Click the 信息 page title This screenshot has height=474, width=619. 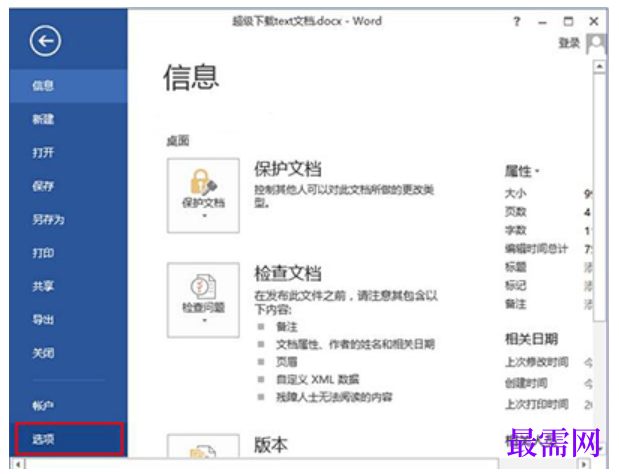(191, 78)
